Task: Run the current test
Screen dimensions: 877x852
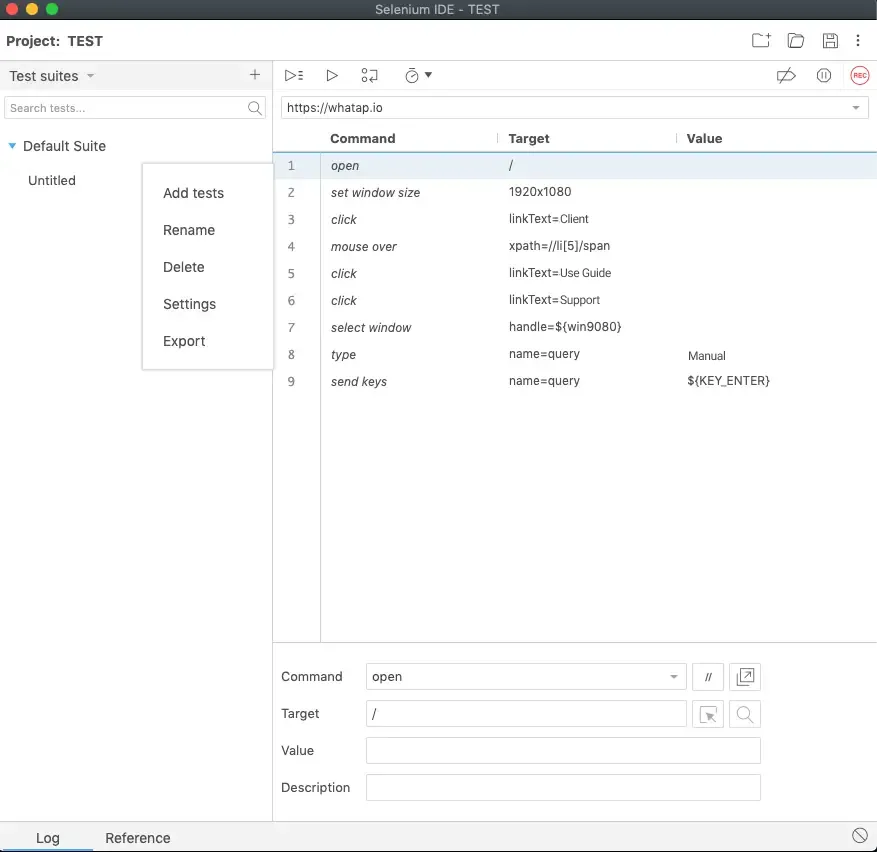Action: [332, 75]
